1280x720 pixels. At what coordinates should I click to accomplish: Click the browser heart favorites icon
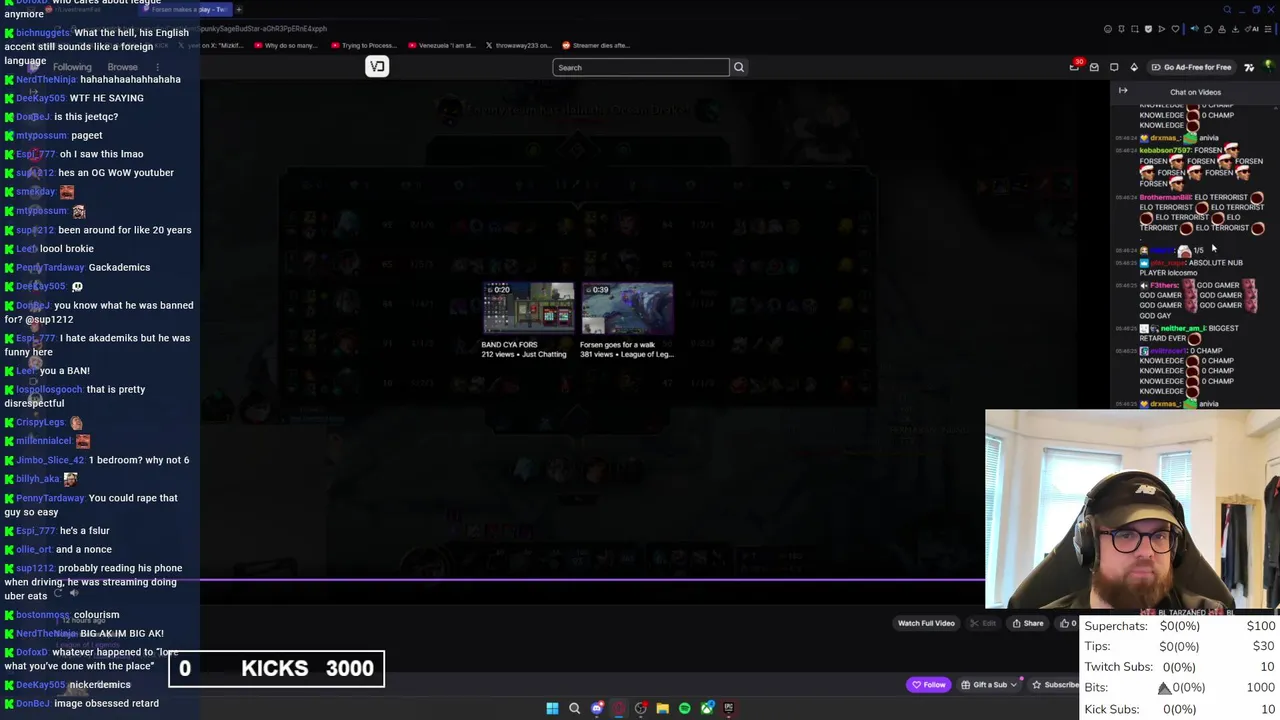[1175, 29]
